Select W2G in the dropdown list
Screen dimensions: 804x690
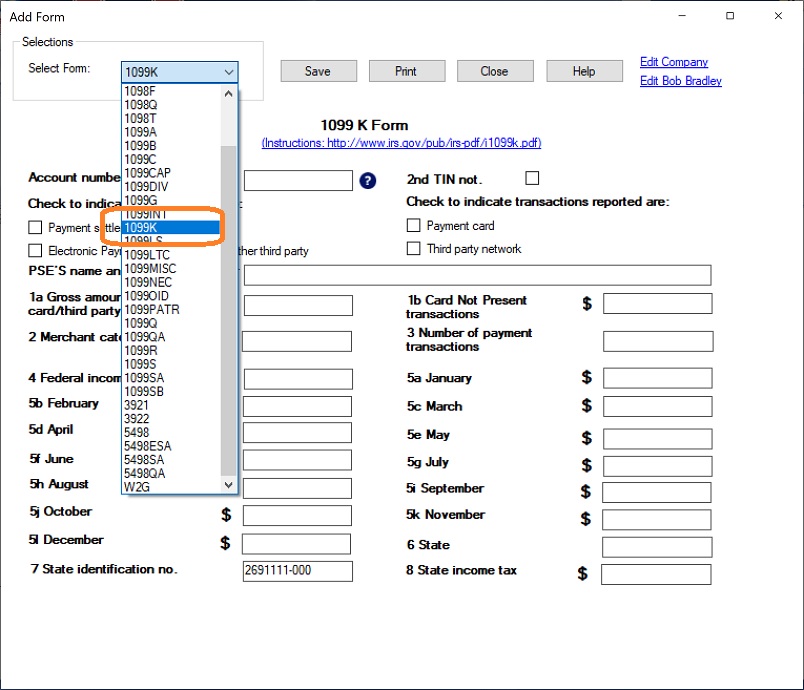click(x=137, y=486)
